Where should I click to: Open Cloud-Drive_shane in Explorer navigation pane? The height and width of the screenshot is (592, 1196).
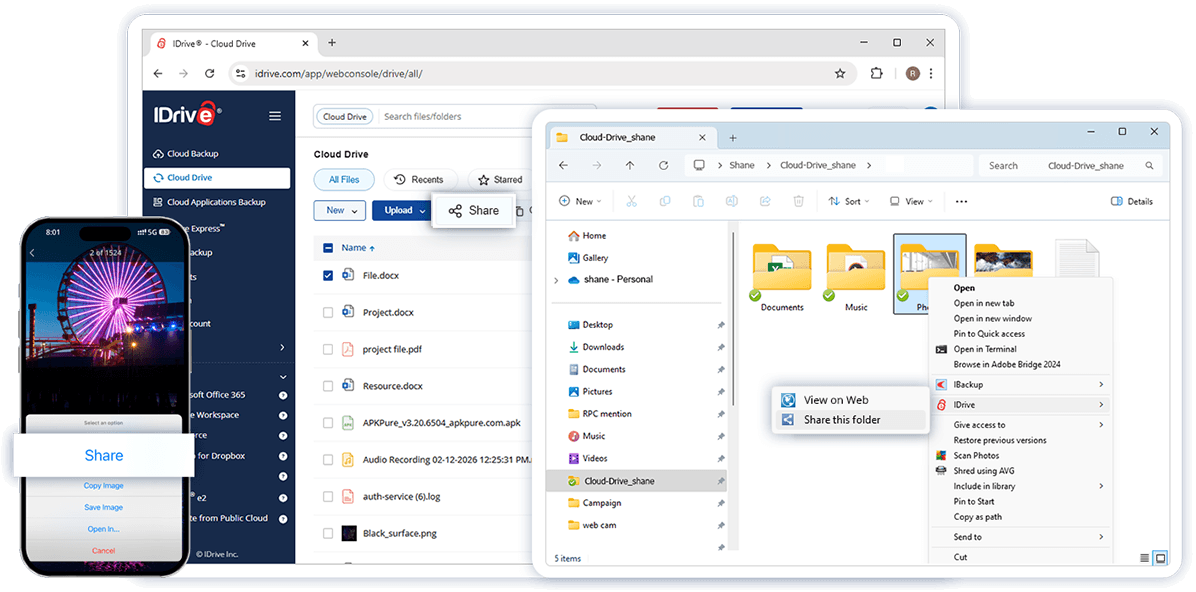[637, 481]
